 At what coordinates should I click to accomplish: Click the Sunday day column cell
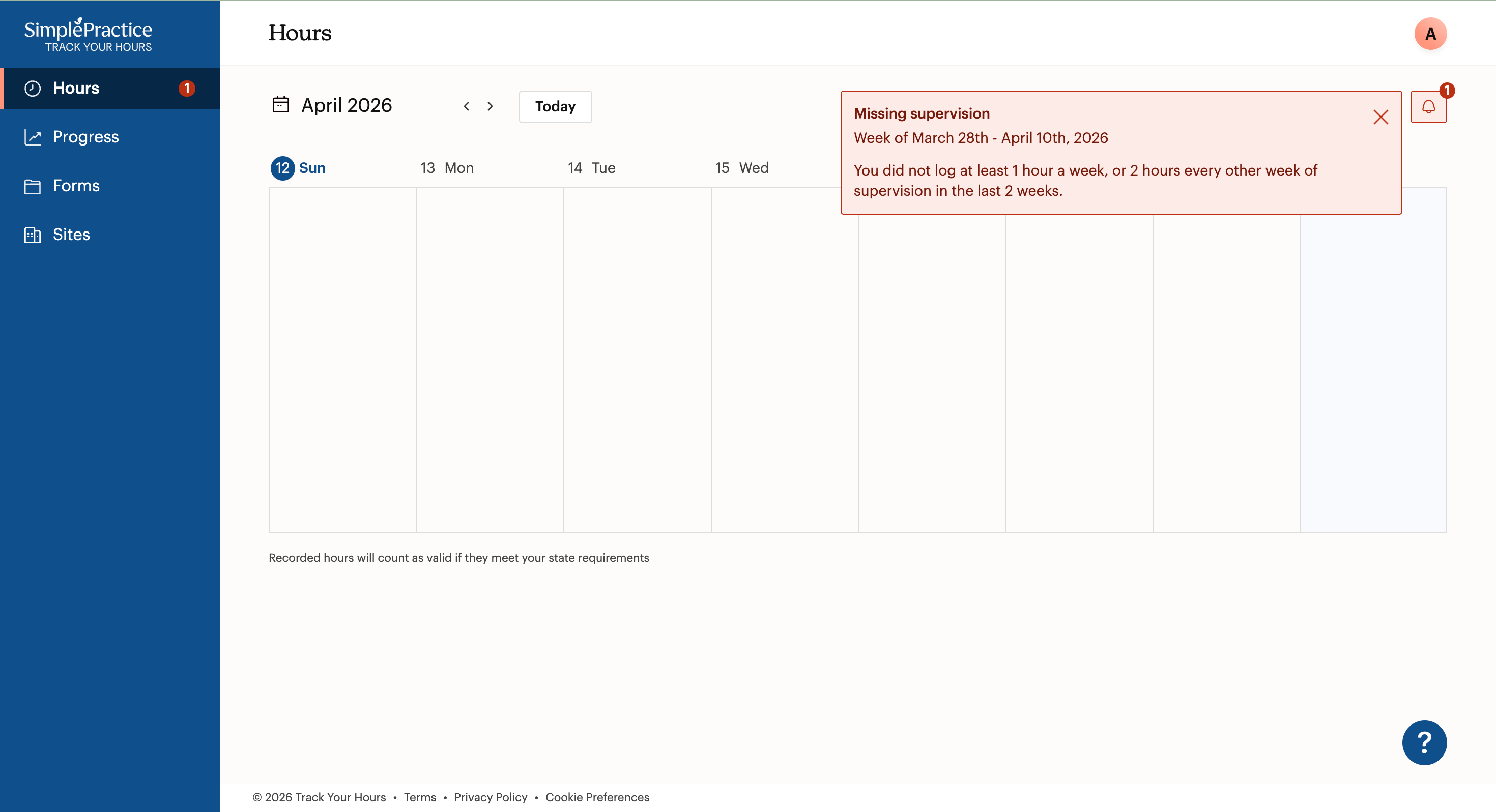click(x=342, y=360)
